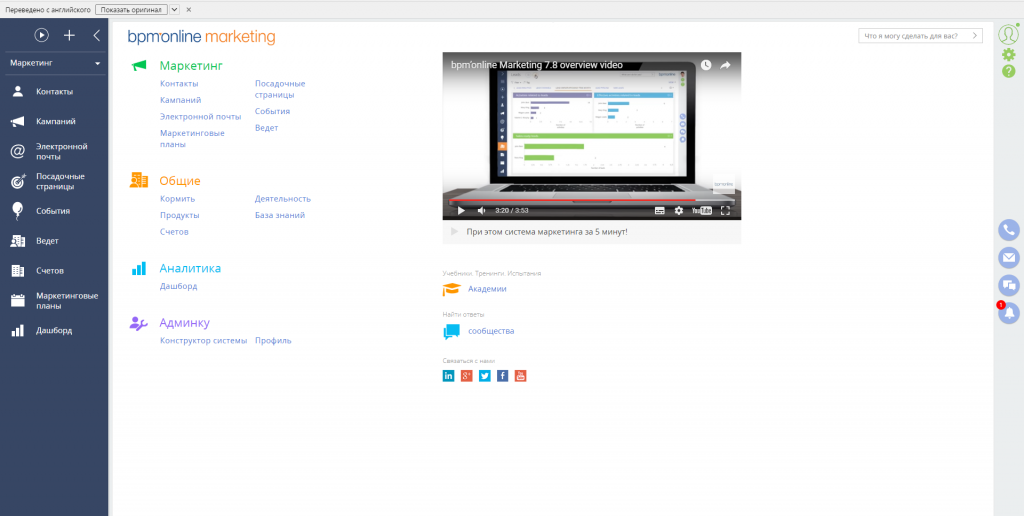Click the Дашборд link under Аналитика
1024x516 pixels.
178,286
